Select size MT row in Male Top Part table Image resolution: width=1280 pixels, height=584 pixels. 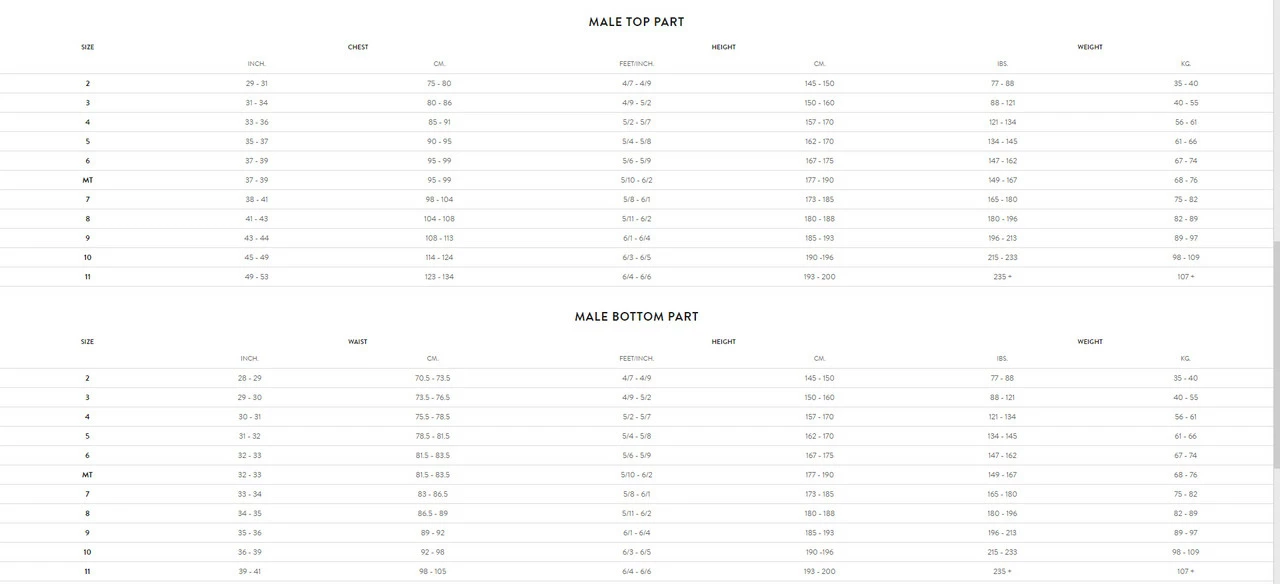87,180
